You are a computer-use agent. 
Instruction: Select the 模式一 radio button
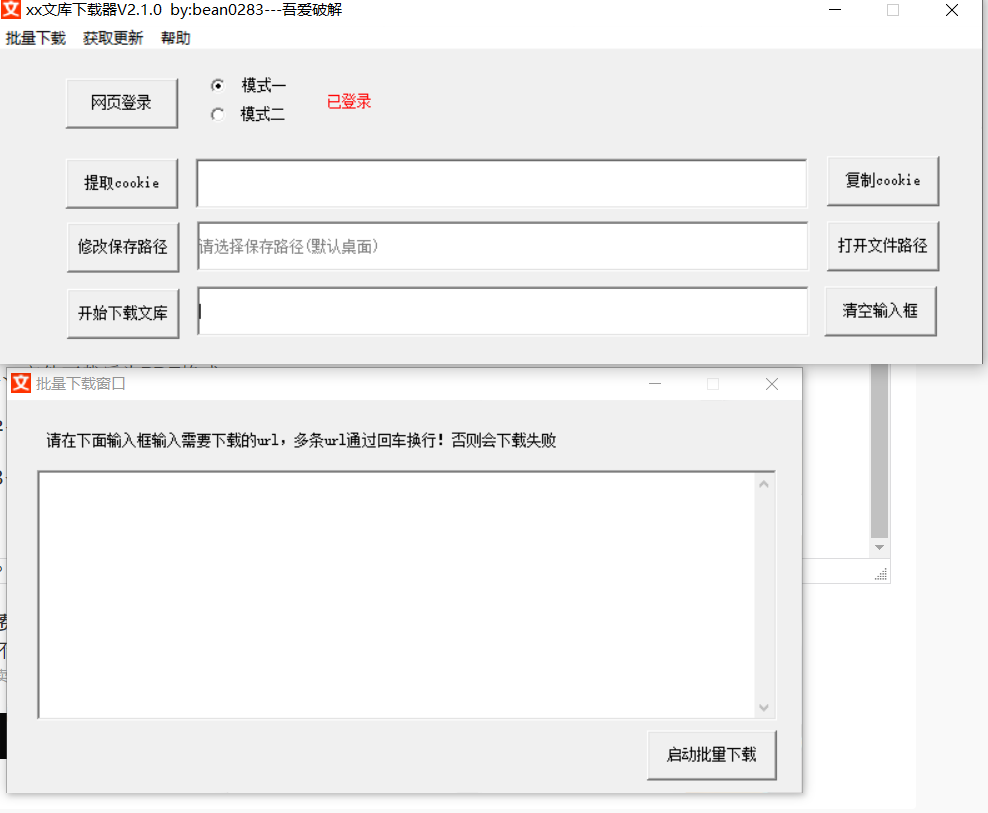click(217, 85)
